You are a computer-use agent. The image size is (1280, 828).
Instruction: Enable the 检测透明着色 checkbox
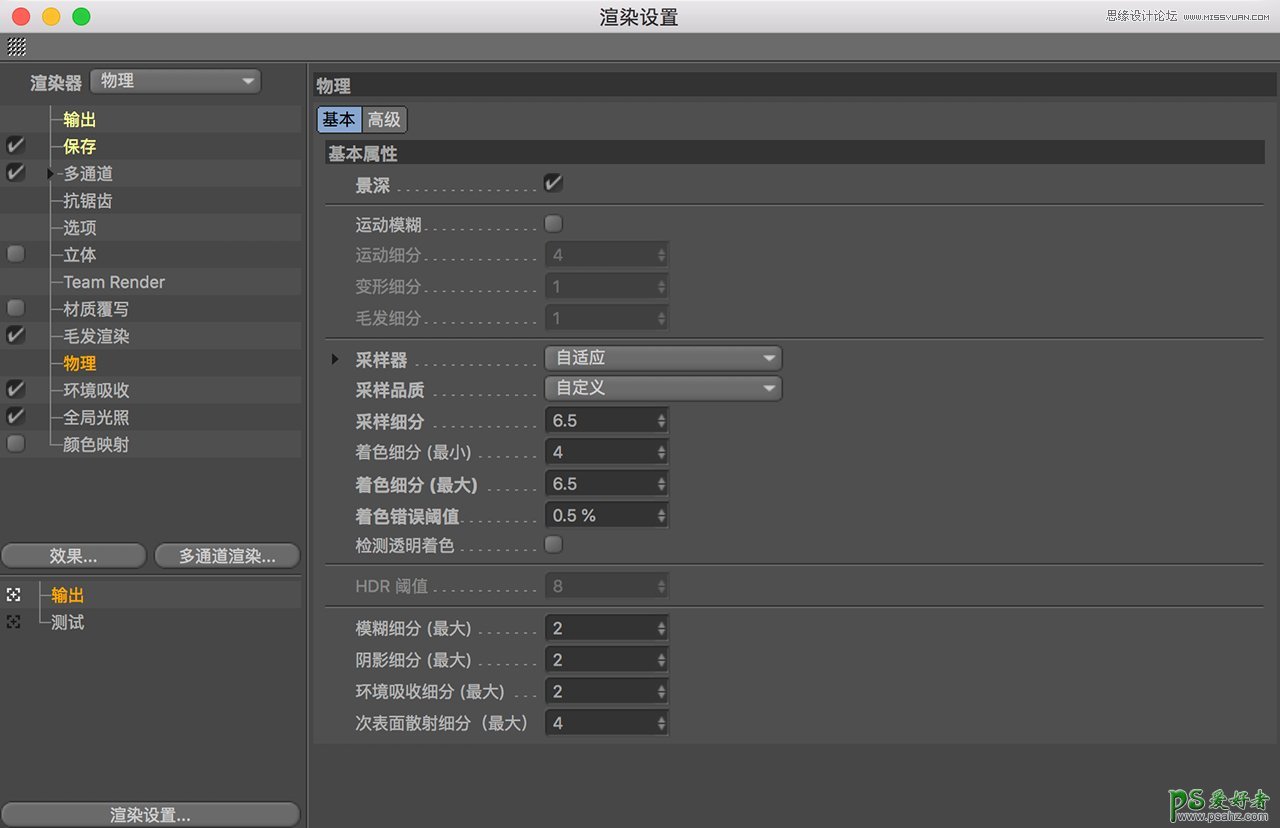(x=553, y=544)
